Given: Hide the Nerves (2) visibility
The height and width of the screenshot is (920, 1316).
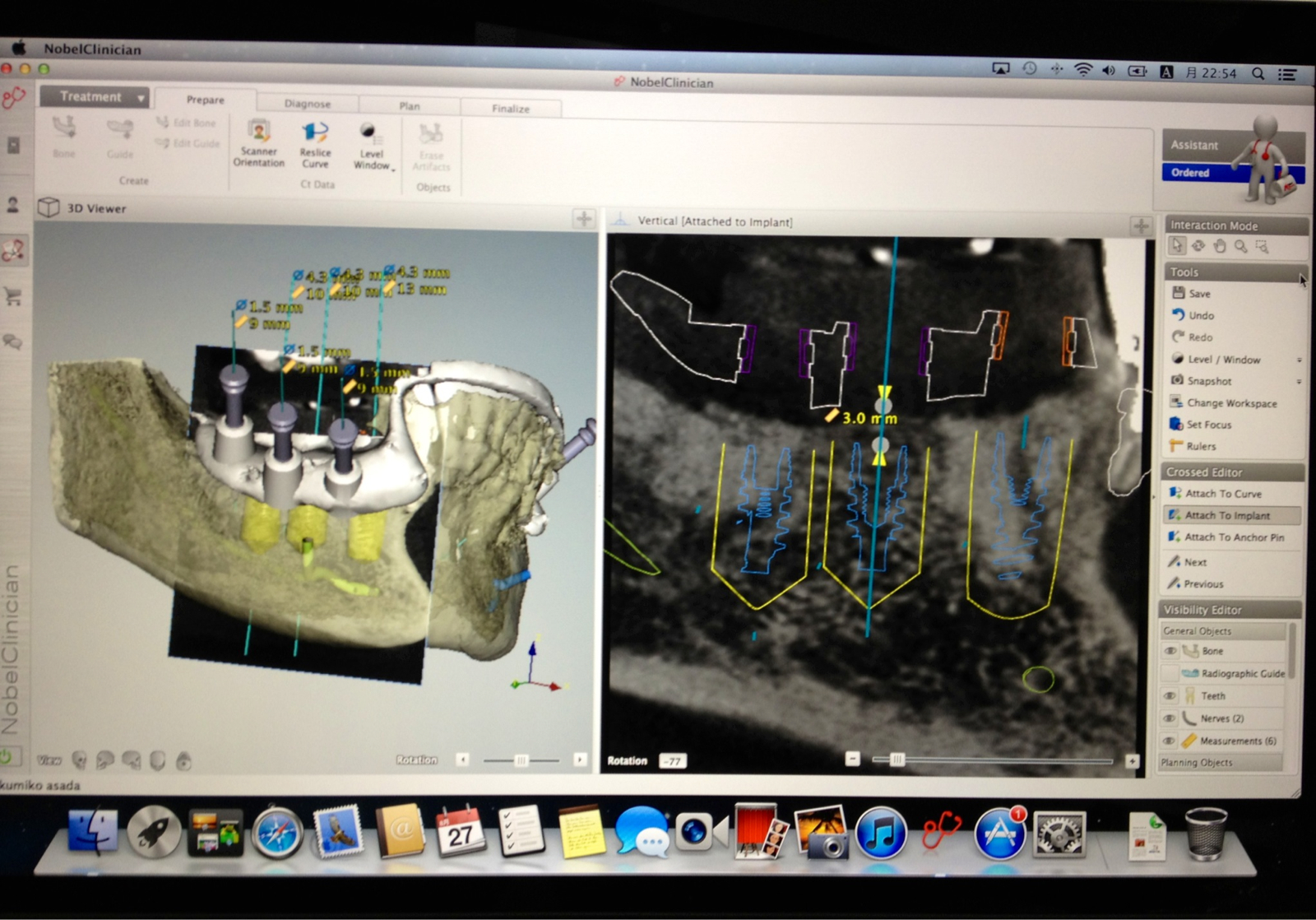Looking at the screenshot, I should [1170, 718].
